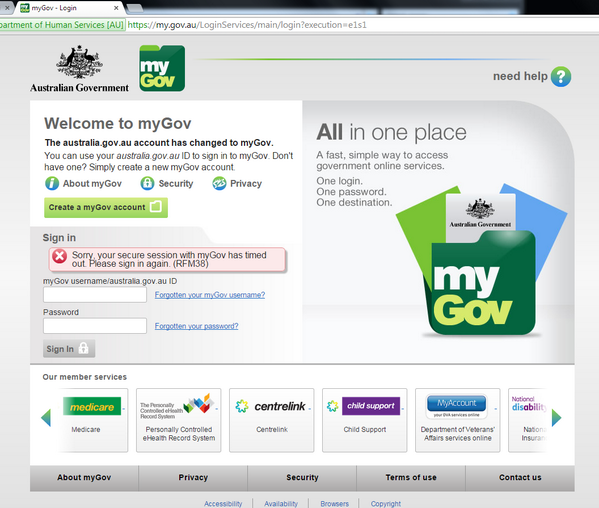599x508 pixels.
Task: Click the myGov favicon in browser tab
Action: (x=24, y=8)
